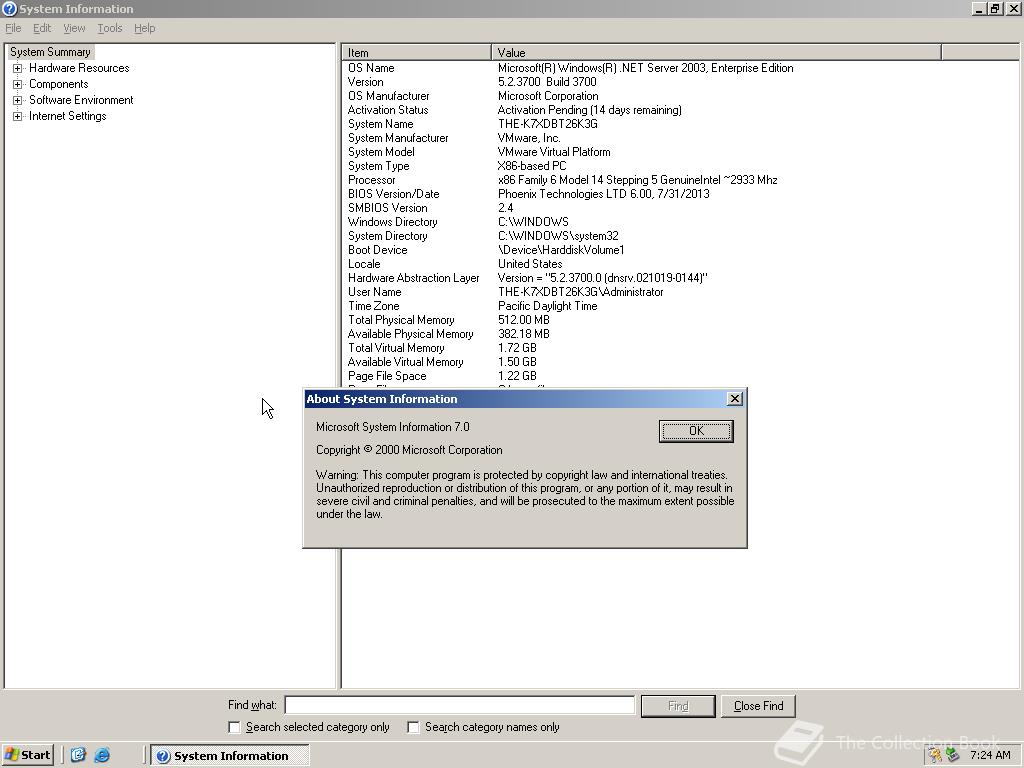Open the Start menu
This screenshot has height=768, width=1024.
point(27,755)
